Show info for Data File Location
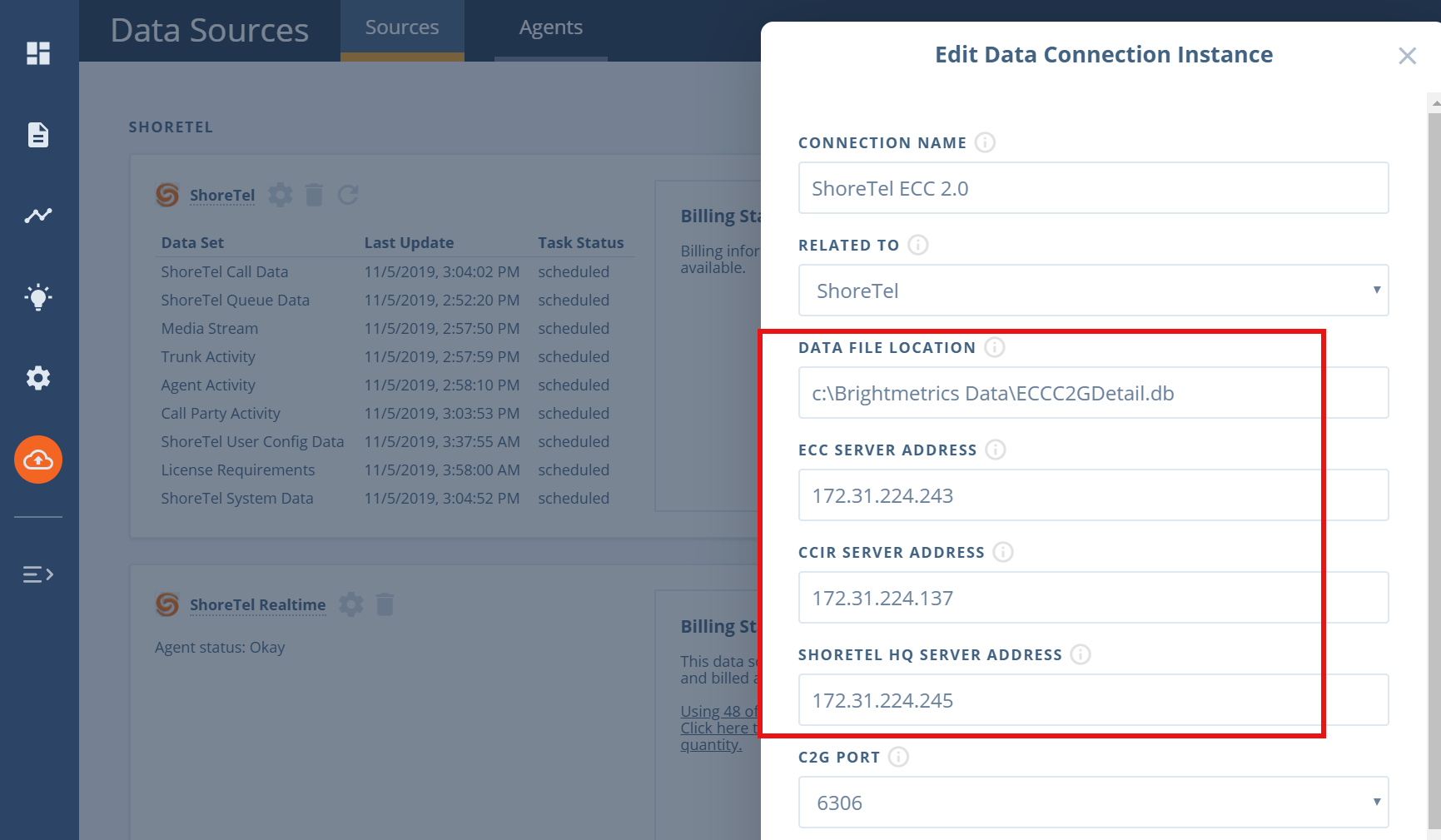The width and height of the screenshot is (1441, 840). [995, 347]
